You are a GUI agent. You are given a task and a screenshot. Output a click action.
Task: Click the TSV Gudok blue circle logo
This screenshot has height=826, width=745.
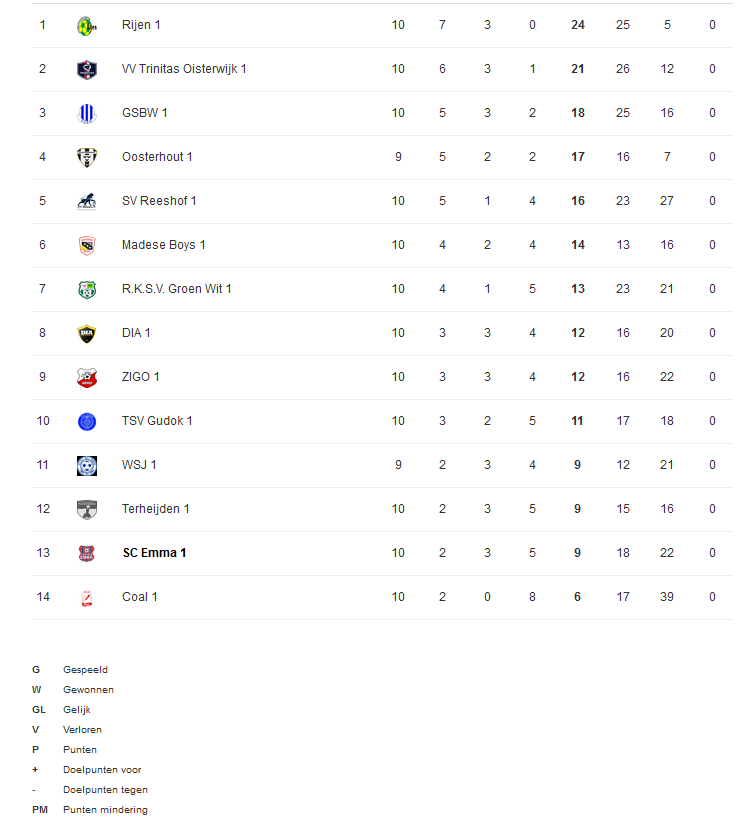[x=87, y=421]
